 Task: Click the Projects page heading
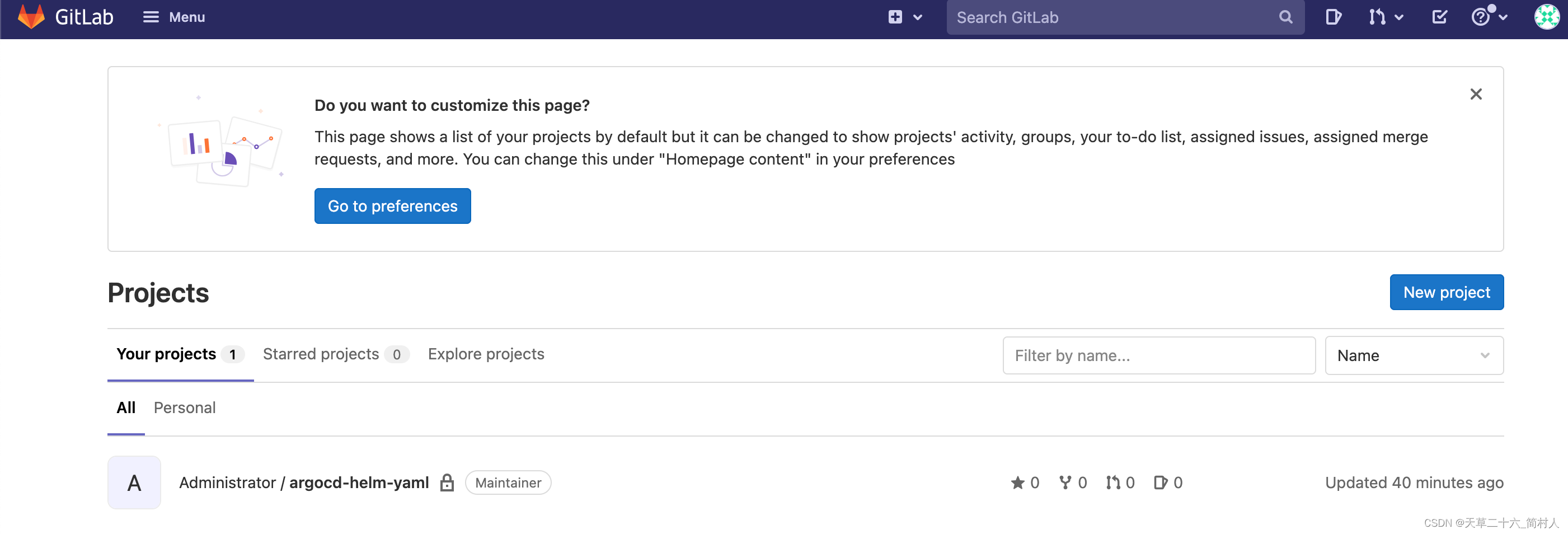(158, 293)
